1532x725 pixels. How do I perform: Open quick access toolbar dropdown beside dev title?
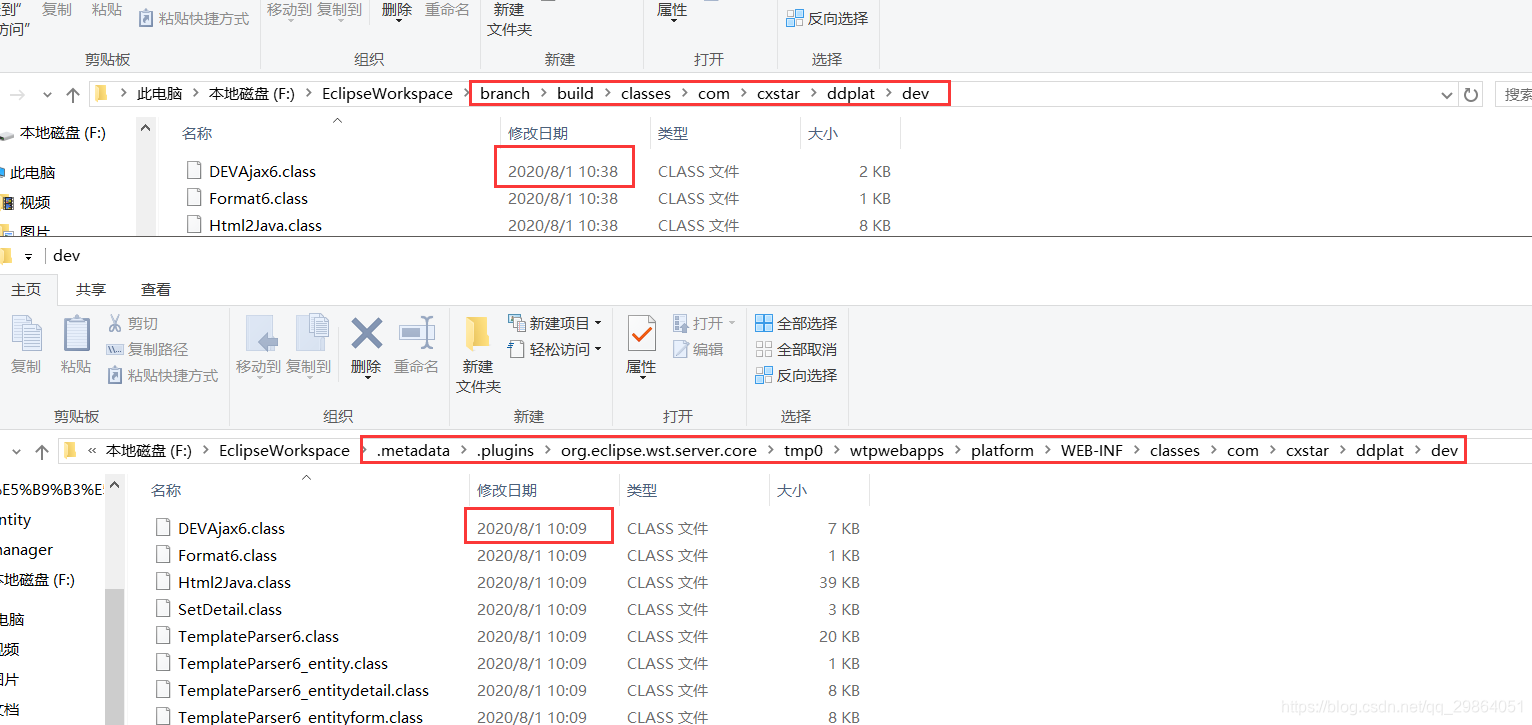point(28,257)
